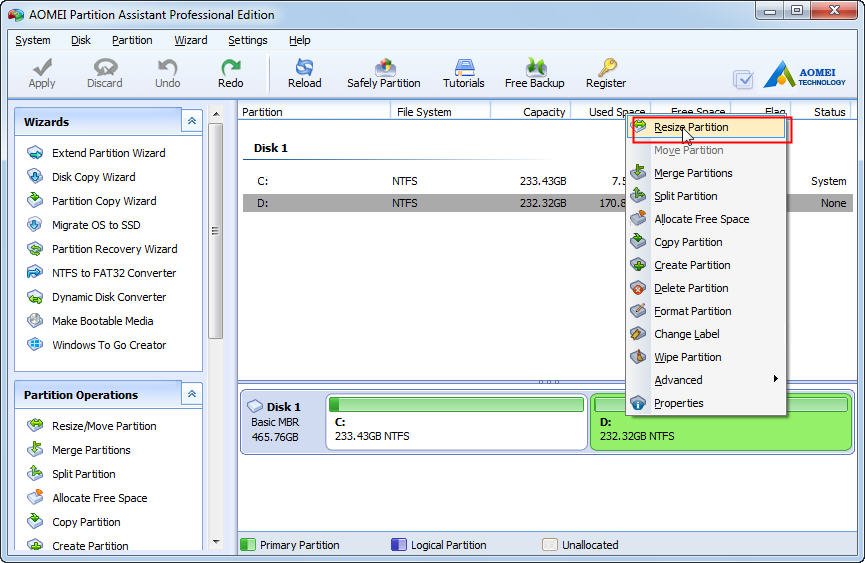Click sidebar scrollbar up arrow
865x563 pixels.
216,114
